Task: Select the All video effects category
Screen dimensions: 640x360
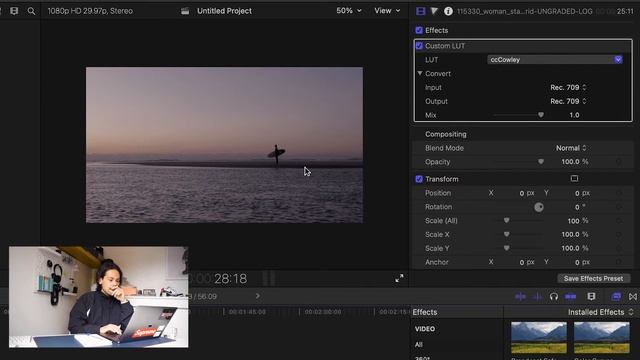Action: click(419, 344)
